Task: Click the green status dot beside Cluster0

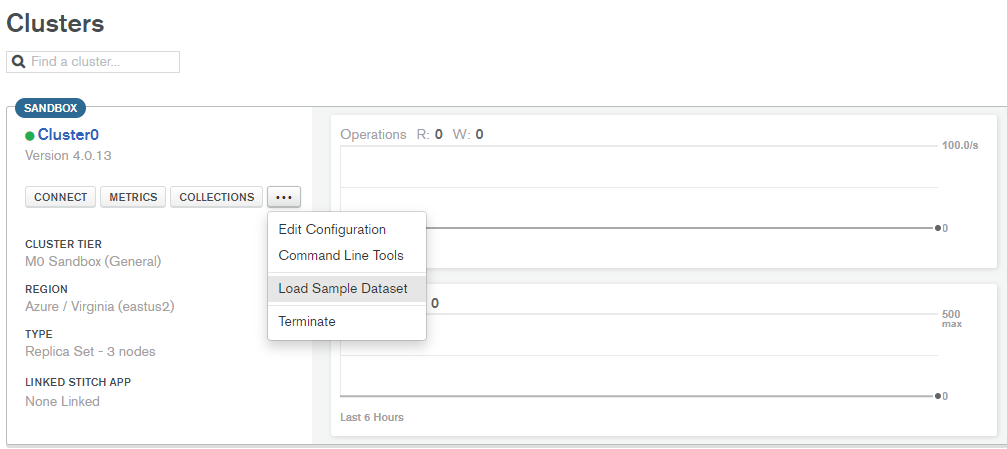Action: (x=30, y=136)
